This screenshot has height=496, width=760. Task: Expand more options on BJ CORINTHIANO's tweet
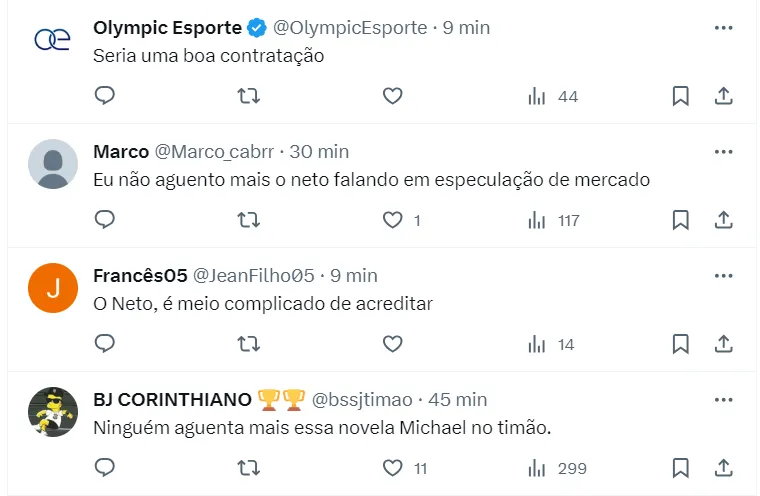pos(723,400)
